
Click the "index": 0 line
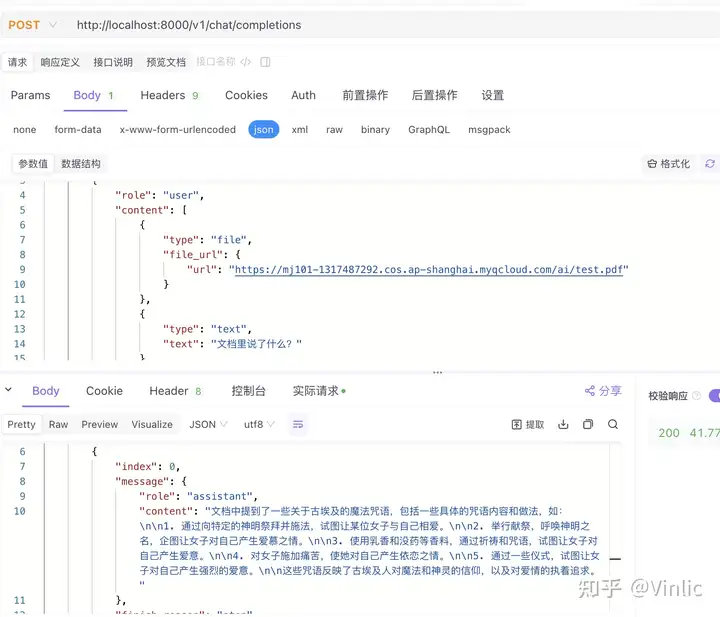pos(147,466)
